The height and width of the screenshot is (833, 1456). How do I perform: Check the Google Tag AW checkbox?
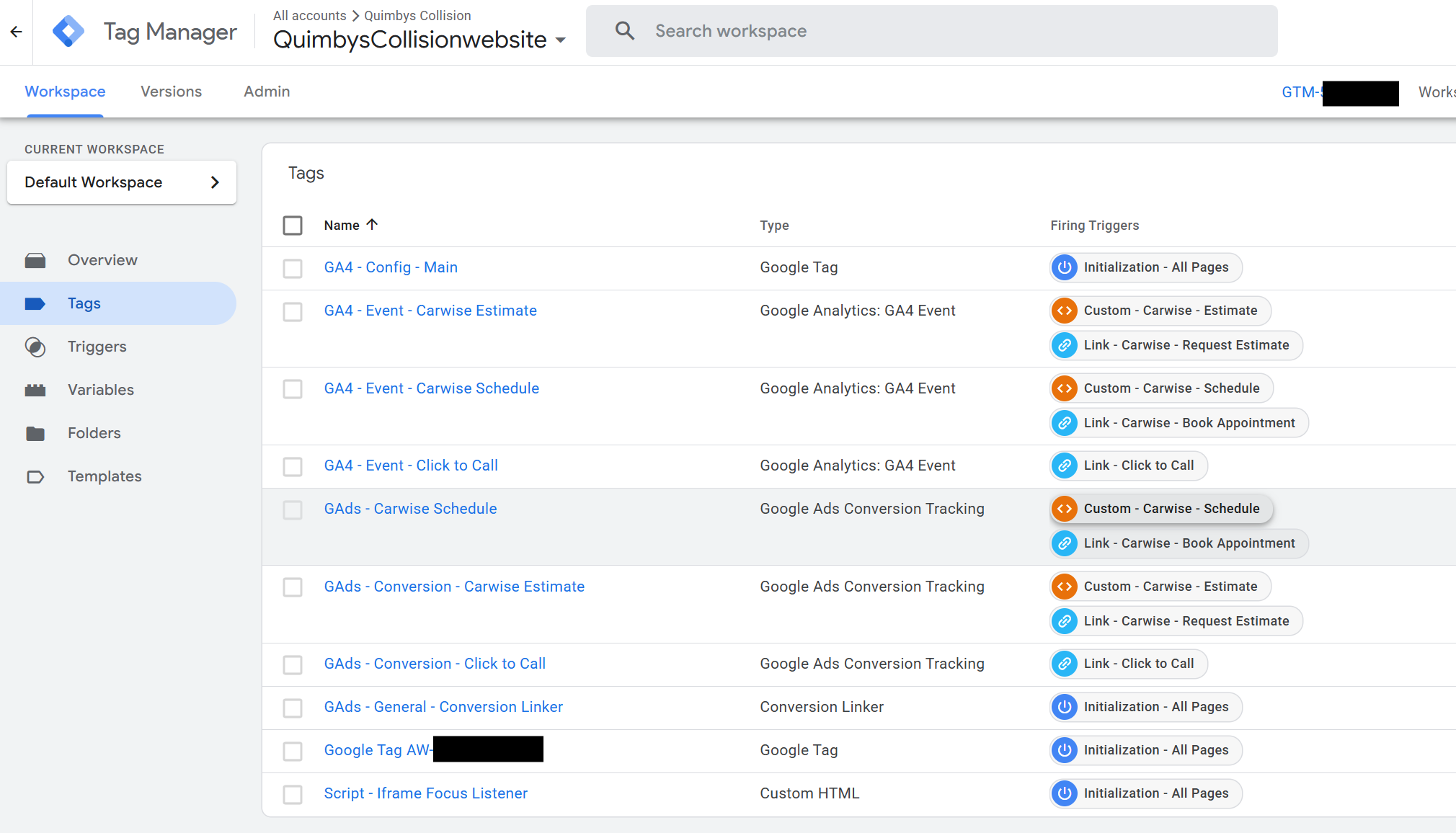click(x=293, y=752)
